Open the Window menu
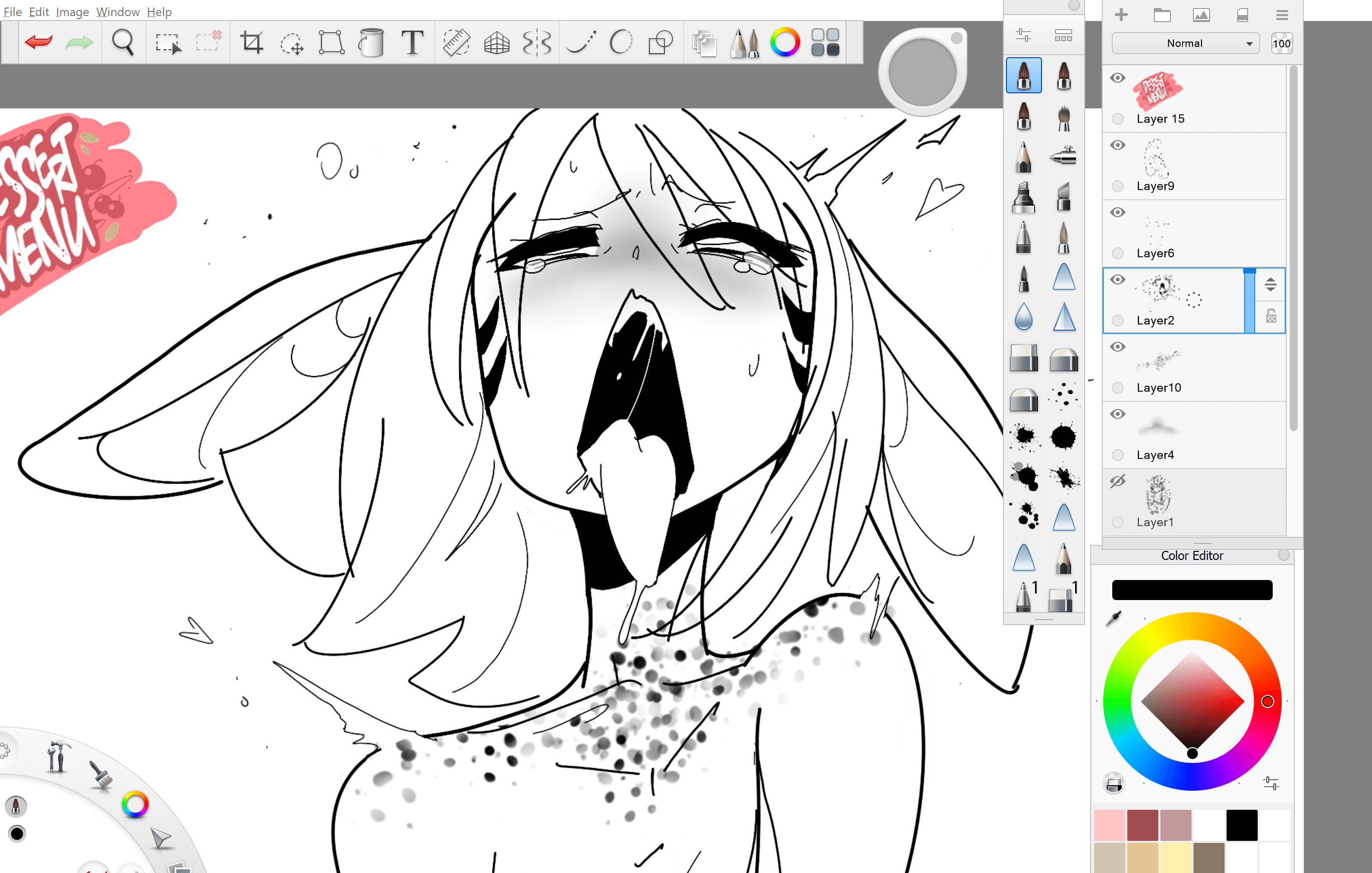This screenshot has width=1372, height=873. pyautogui.click(x=117, y=12)
